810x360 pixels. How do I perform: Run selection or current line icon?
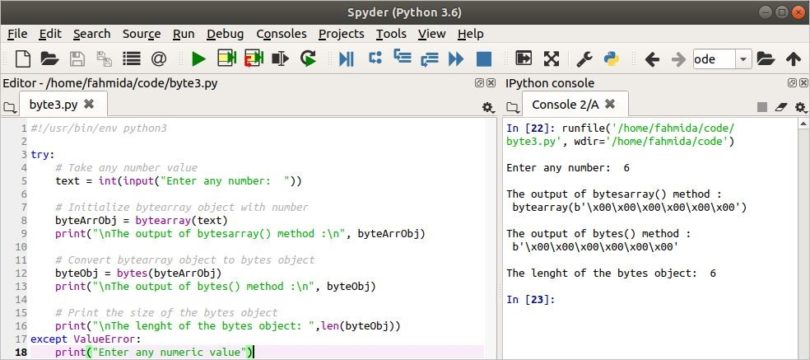(281, 58)
